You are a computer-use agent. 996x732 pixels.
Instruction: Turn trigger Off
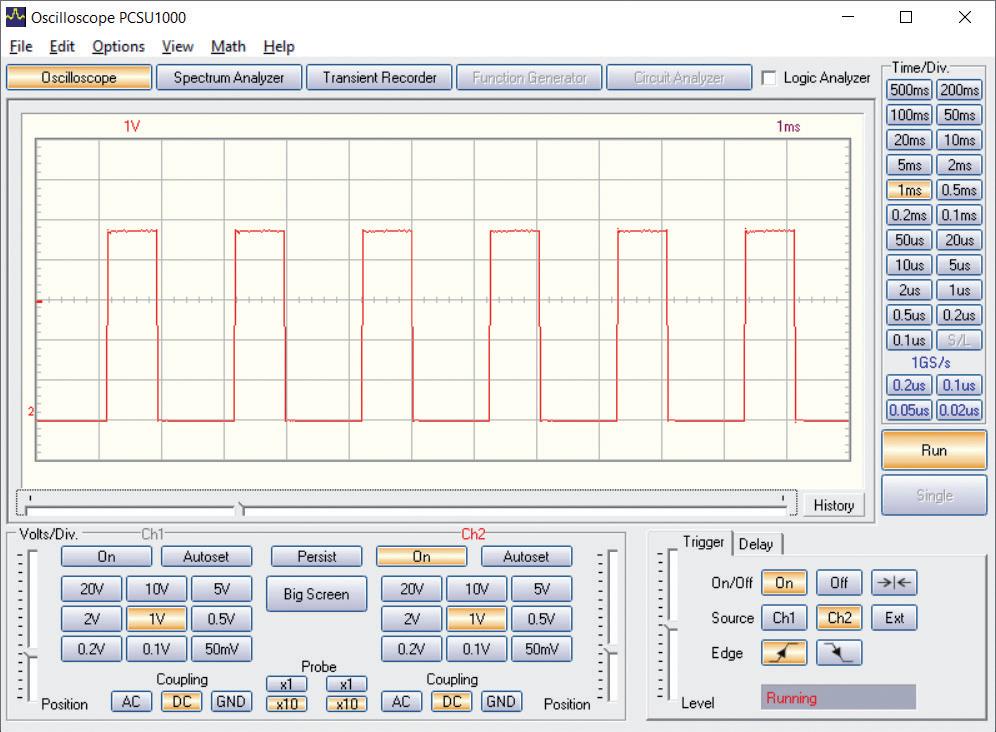click(x=839, y=583)
